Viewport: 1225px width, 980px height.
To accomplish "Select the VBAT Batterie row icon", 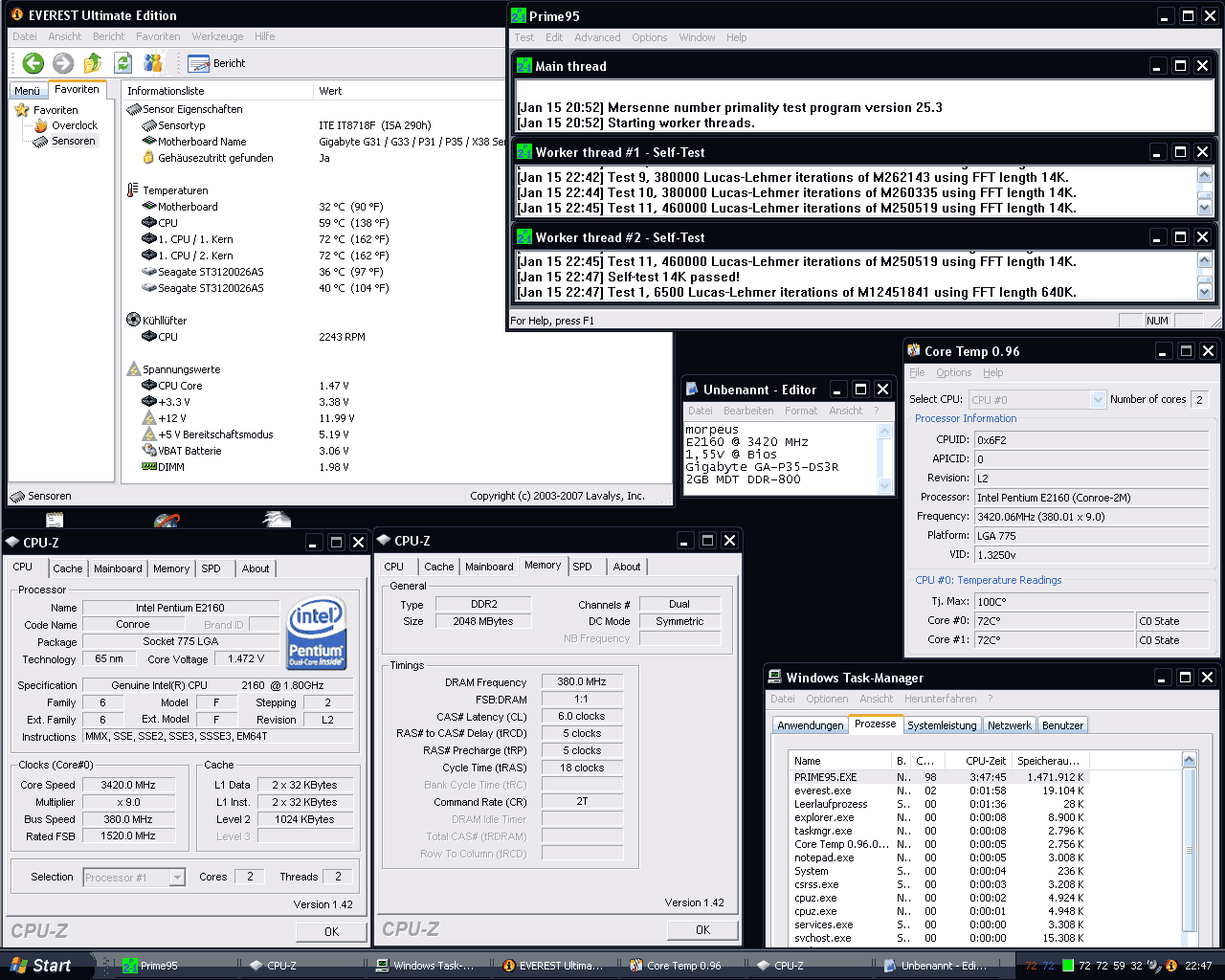I will tap(149, 451).
